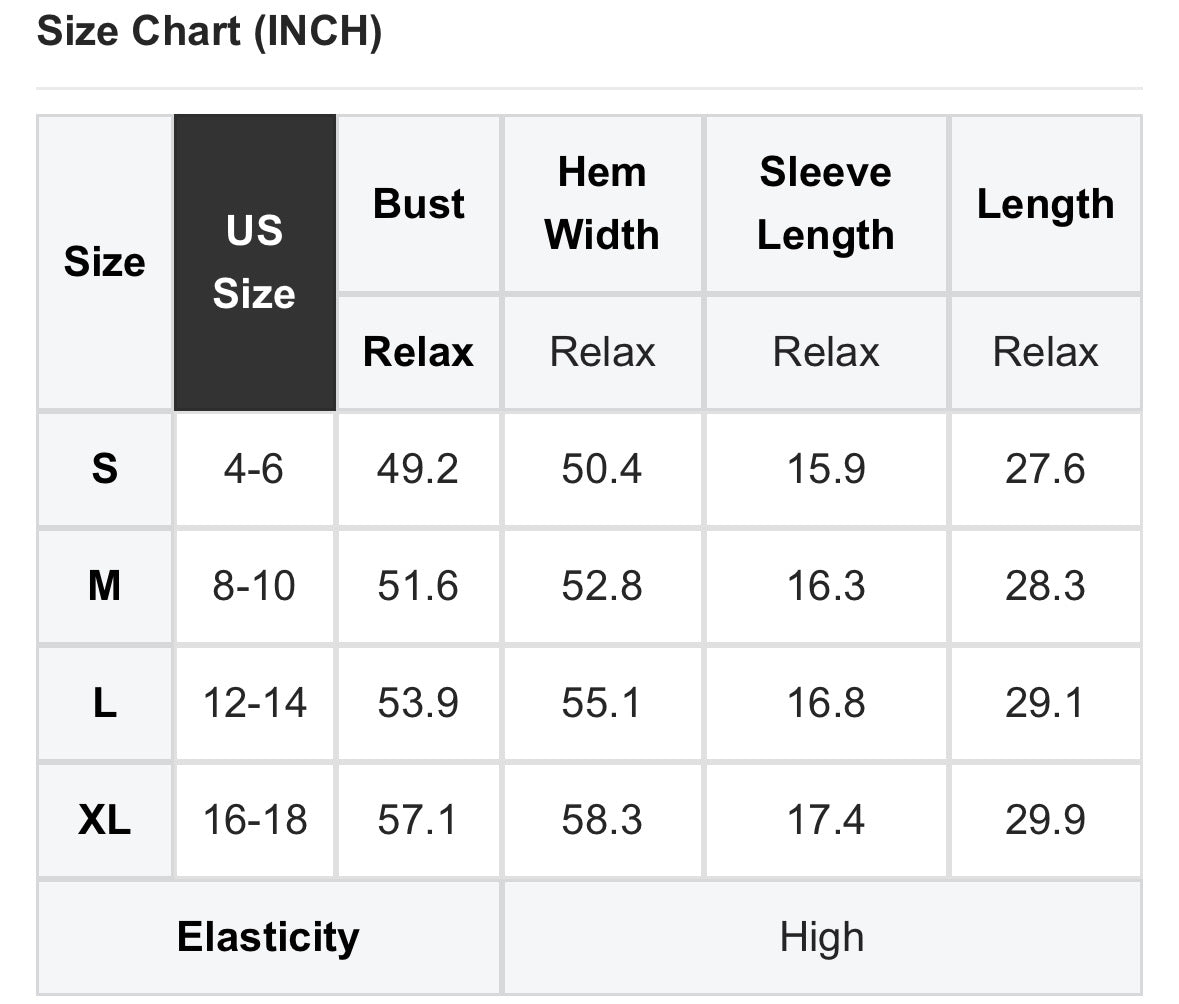Click the Size Chart (INCH) heading
The height and width of the screenshot is (1004, 1179).
coord(210,31)
